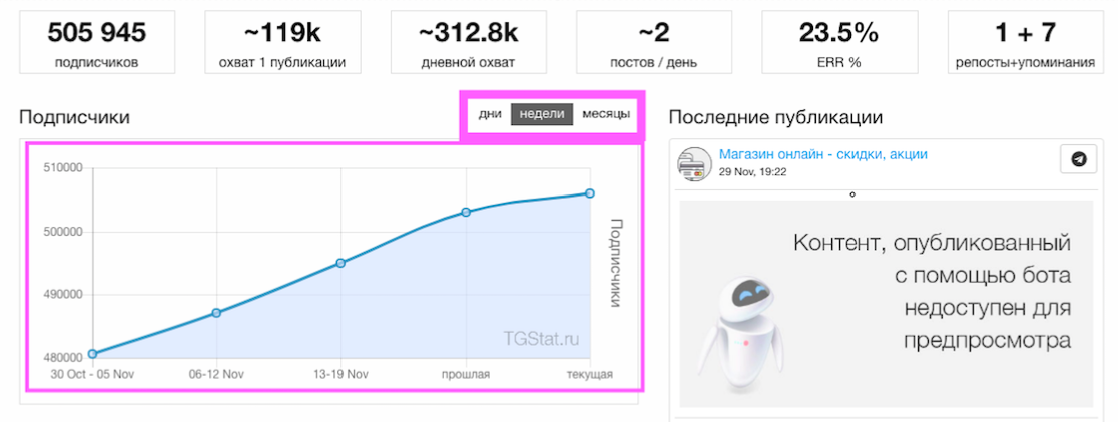Viewport: 1118px width, 422px height.
Task: Click the post timestamp 29 Nov, 19:22
Action: click(752, 172)
